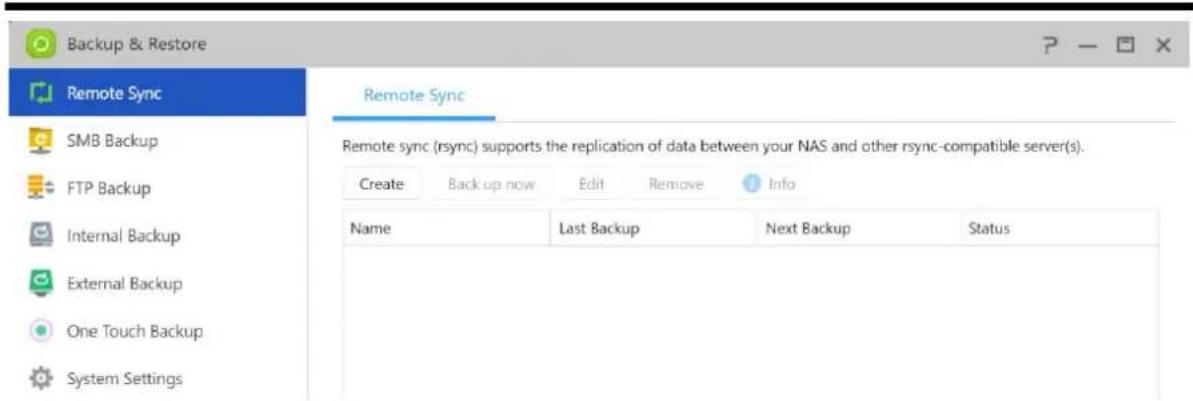
Task: Select External Backup in the sidebar
Action: click(124, 284)
